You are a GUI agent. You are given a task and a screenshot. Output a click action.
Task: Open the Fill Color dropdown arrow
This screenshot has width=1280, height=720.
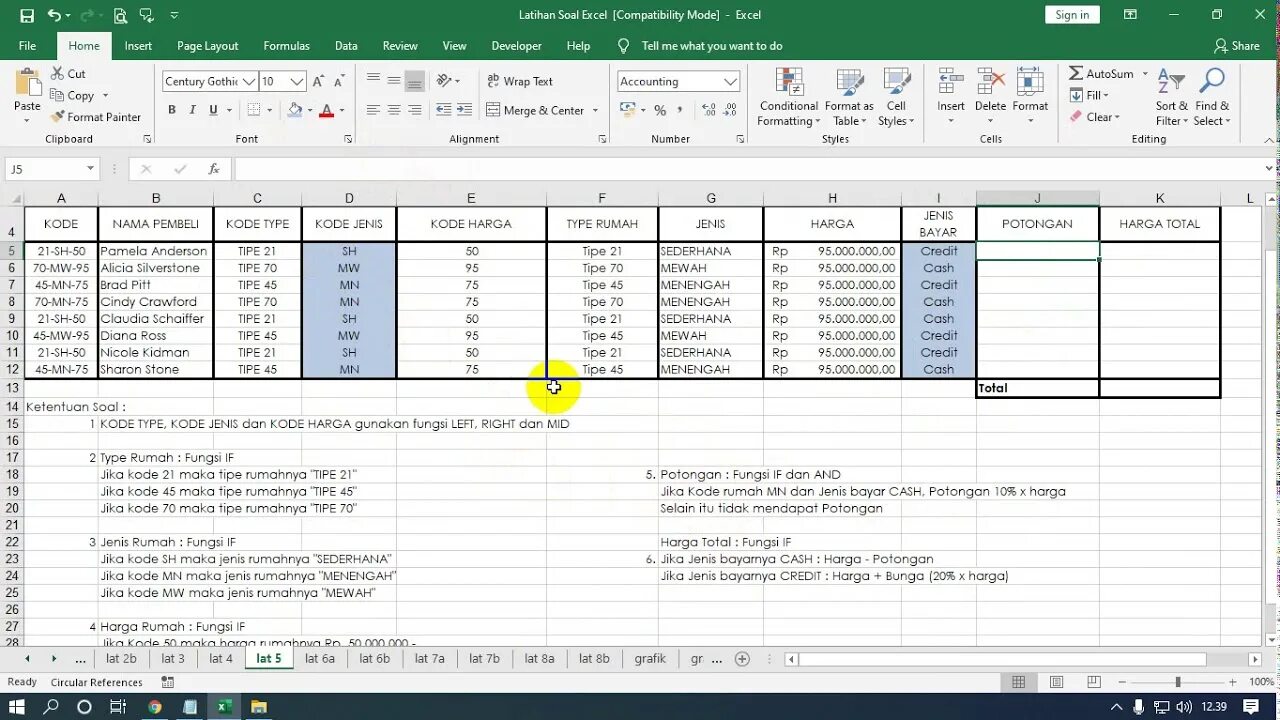pos(309,111)
